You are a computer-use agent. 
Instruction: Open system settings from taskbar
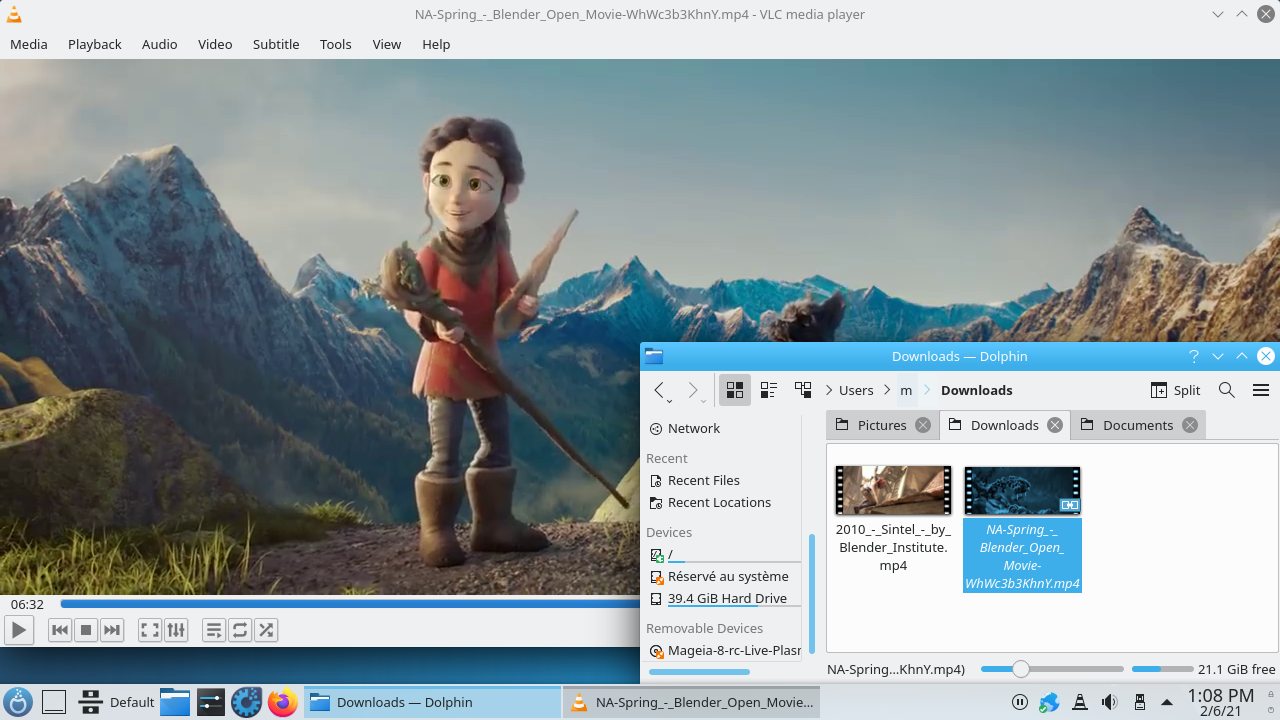(x=210, y=702)
